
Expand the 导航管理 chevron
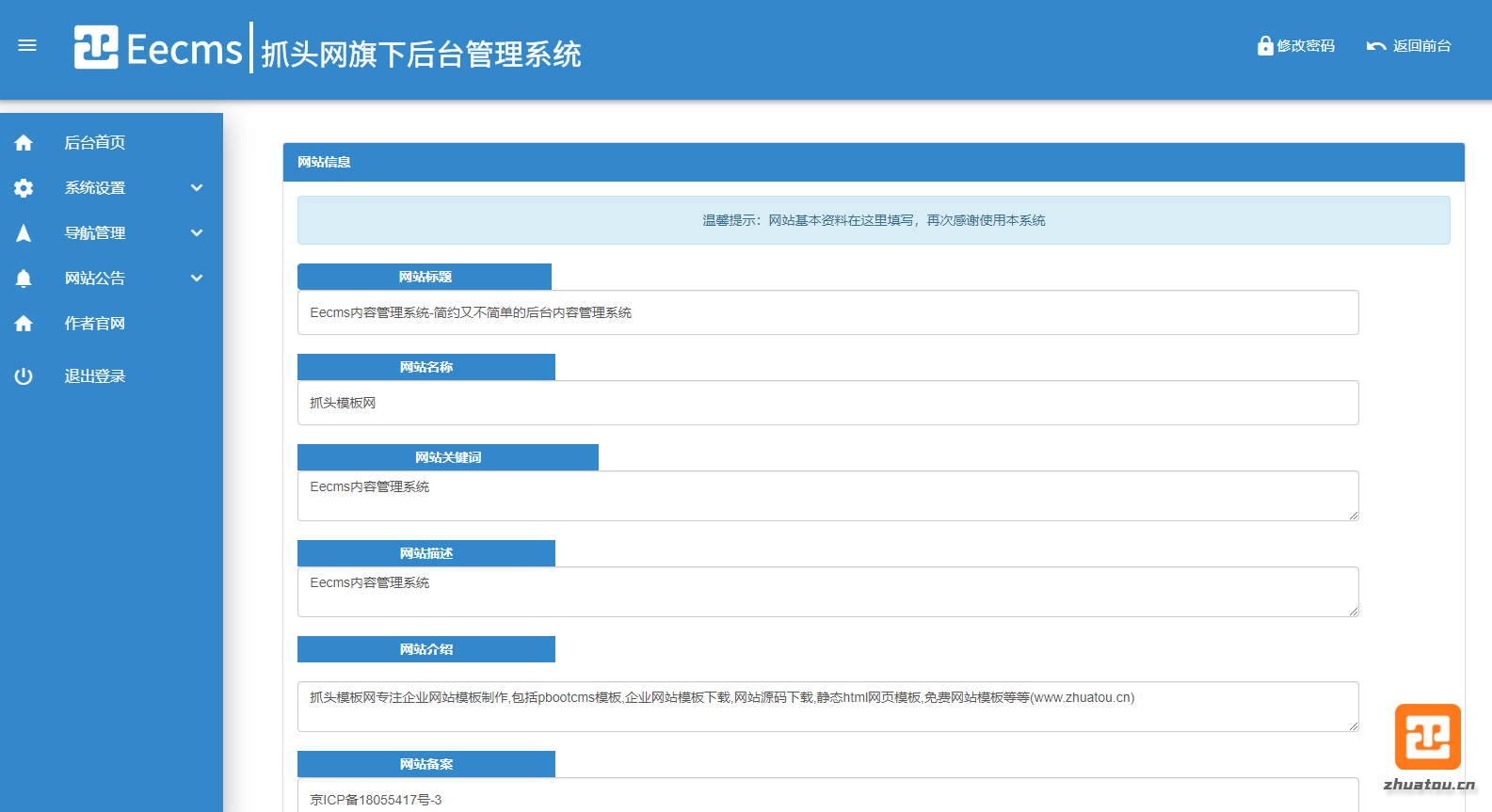click(197, 232)
